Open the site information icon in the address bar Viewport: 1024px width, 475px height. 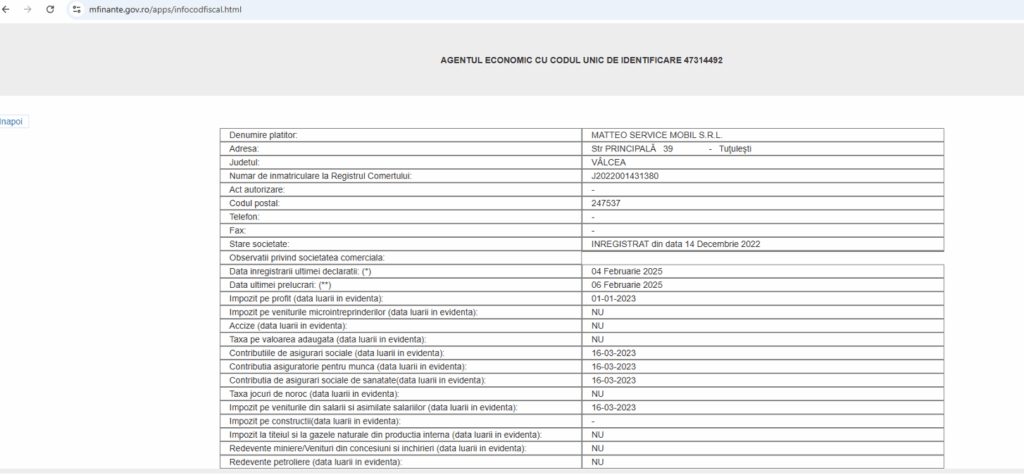pos(77,10)
